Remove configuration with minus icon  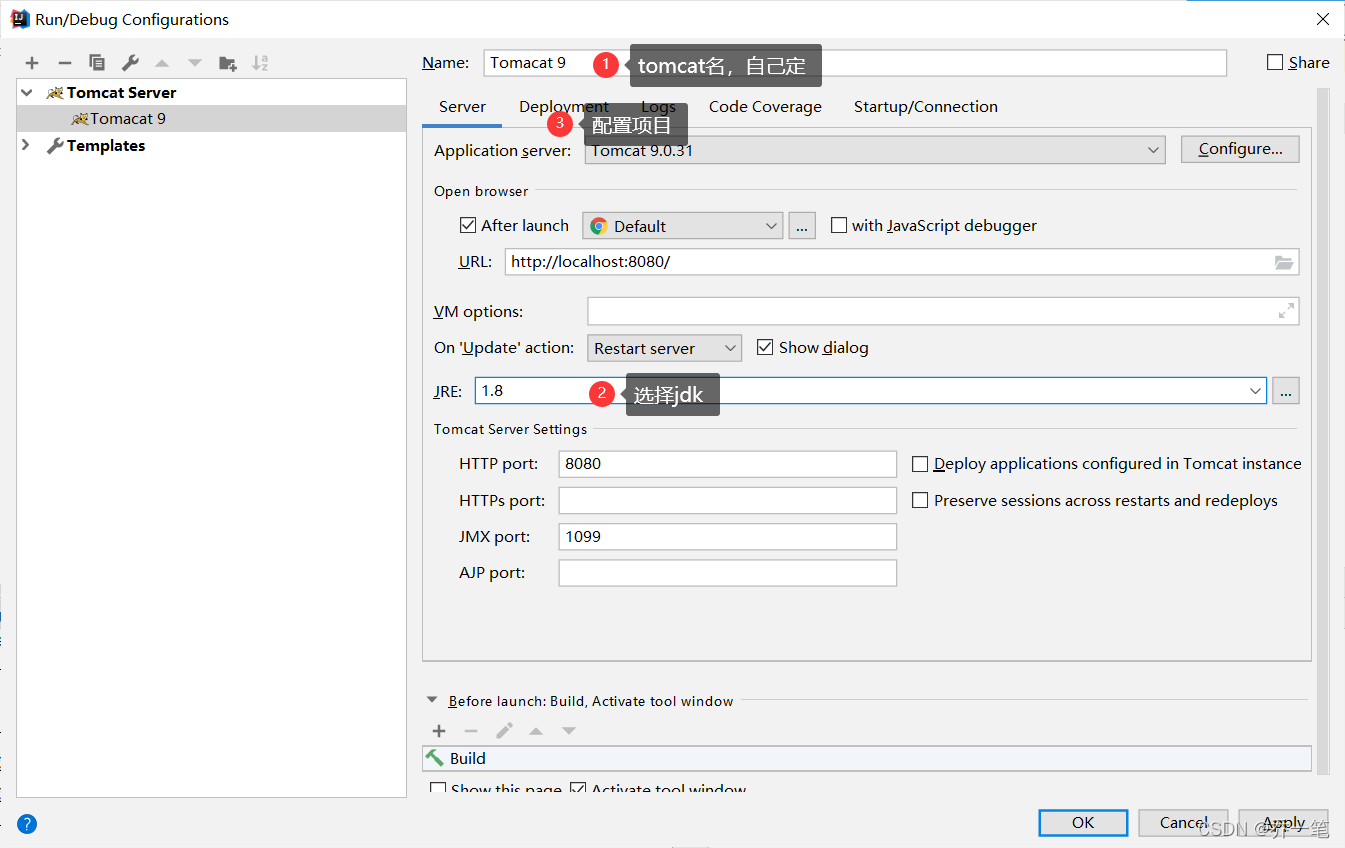click(x=64, y=63)
